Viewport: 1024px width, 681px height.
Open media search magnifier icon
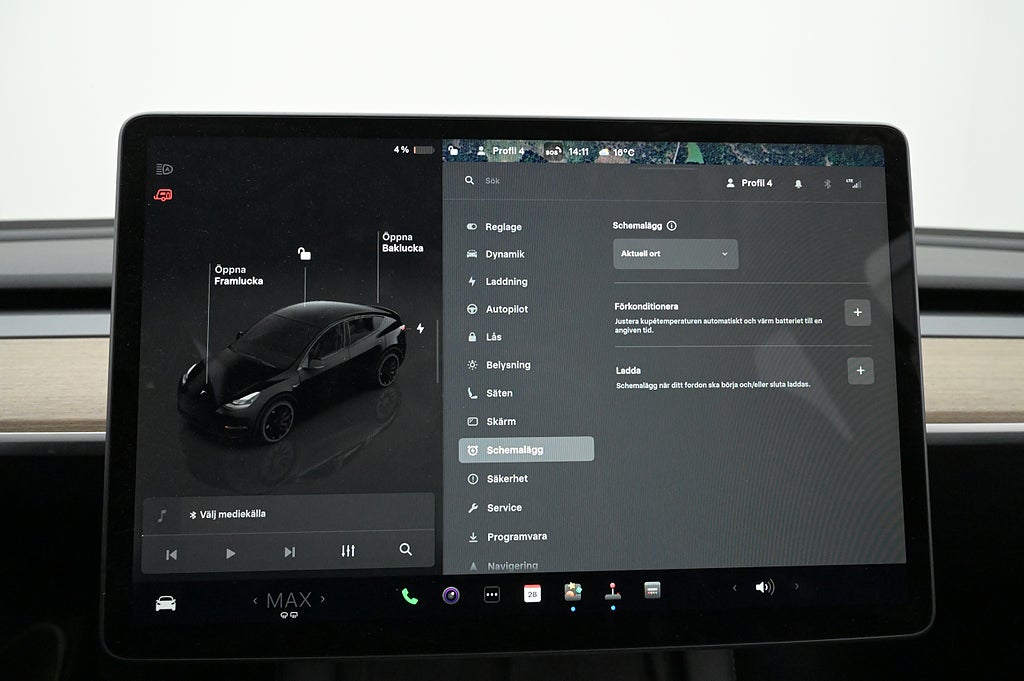[x=405, y=550]
